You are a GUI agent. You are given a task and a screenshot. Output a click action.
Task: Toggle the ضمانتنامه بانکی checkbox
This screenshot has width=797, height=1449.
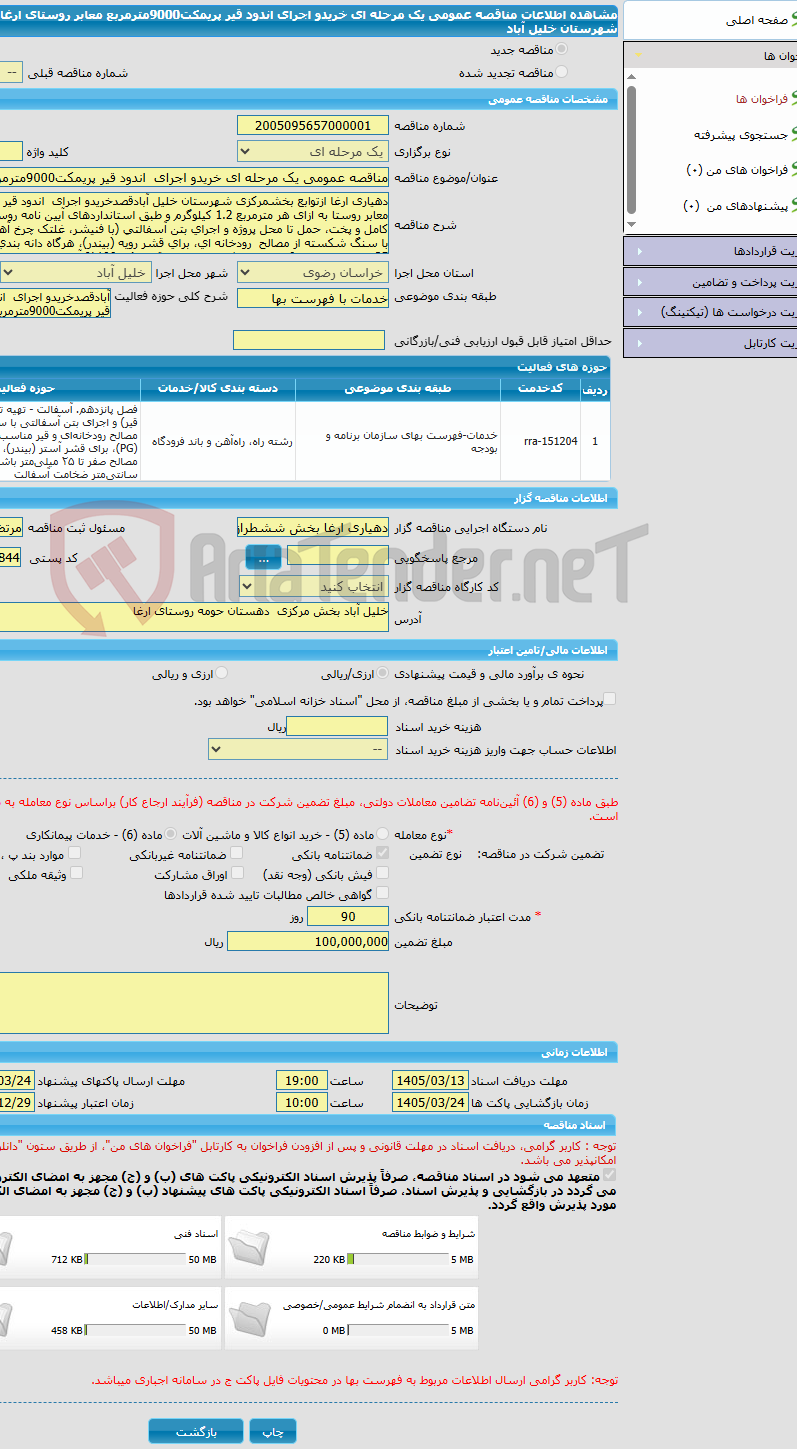[382, 854]
